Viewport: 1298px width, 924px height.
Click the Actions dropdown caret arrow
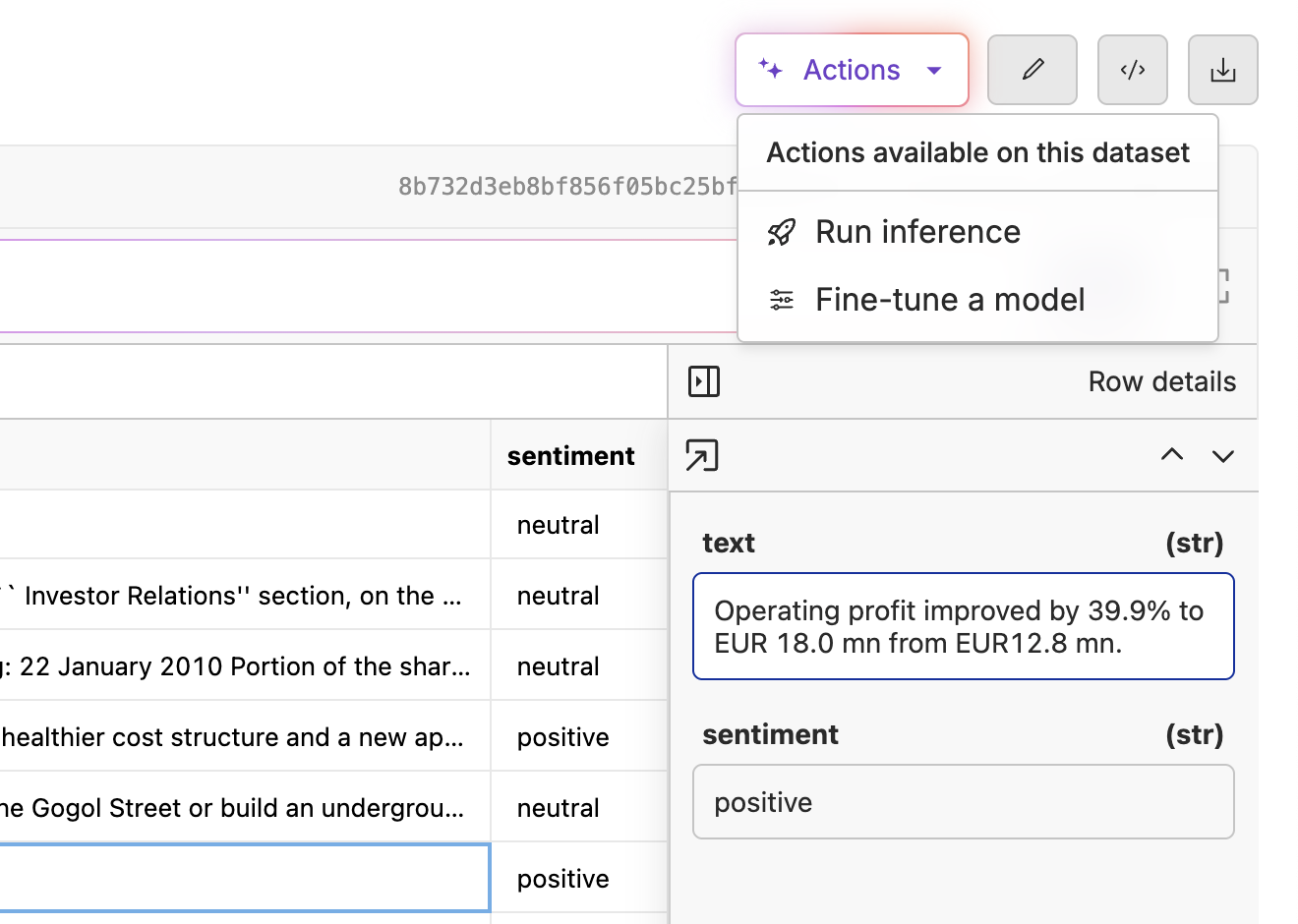[934, 71]
